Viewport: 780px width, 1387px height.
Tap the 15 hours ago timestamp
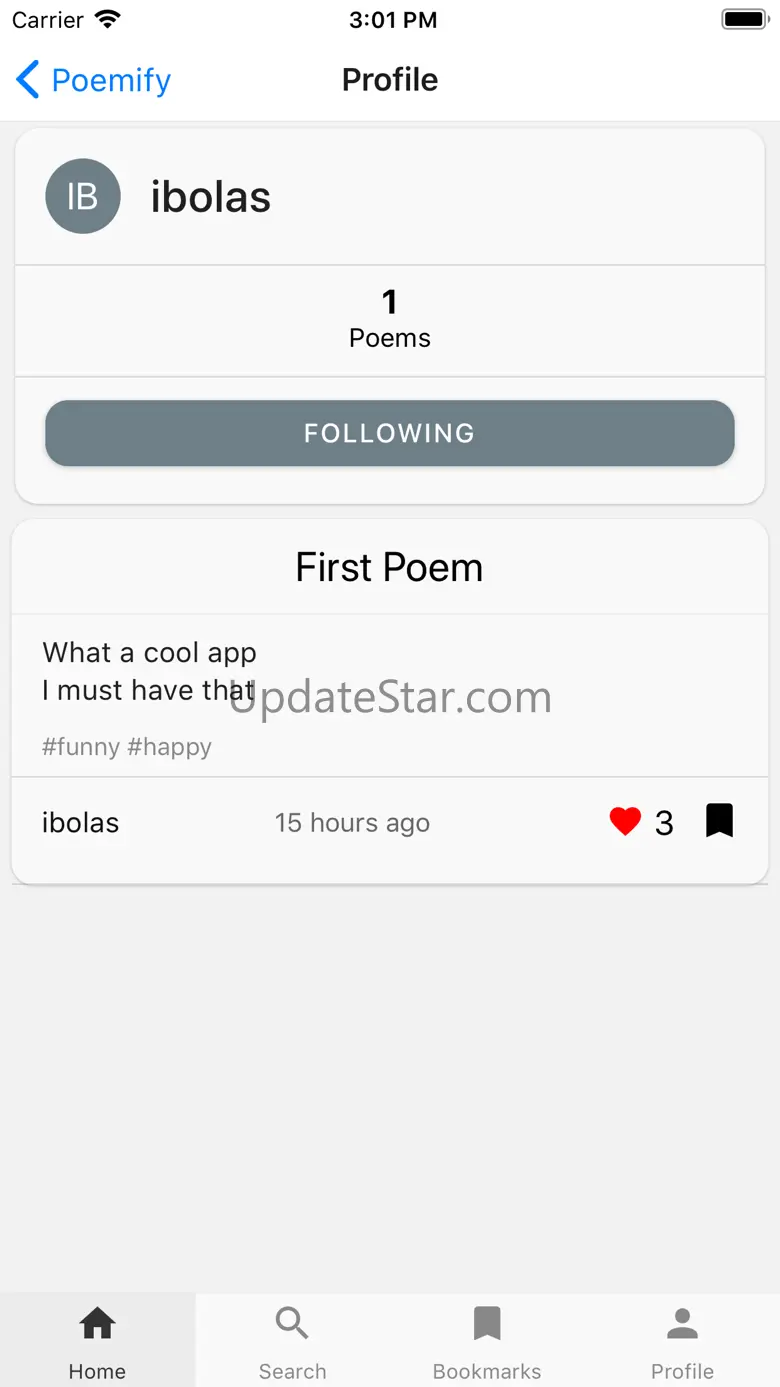coord(352,823)
